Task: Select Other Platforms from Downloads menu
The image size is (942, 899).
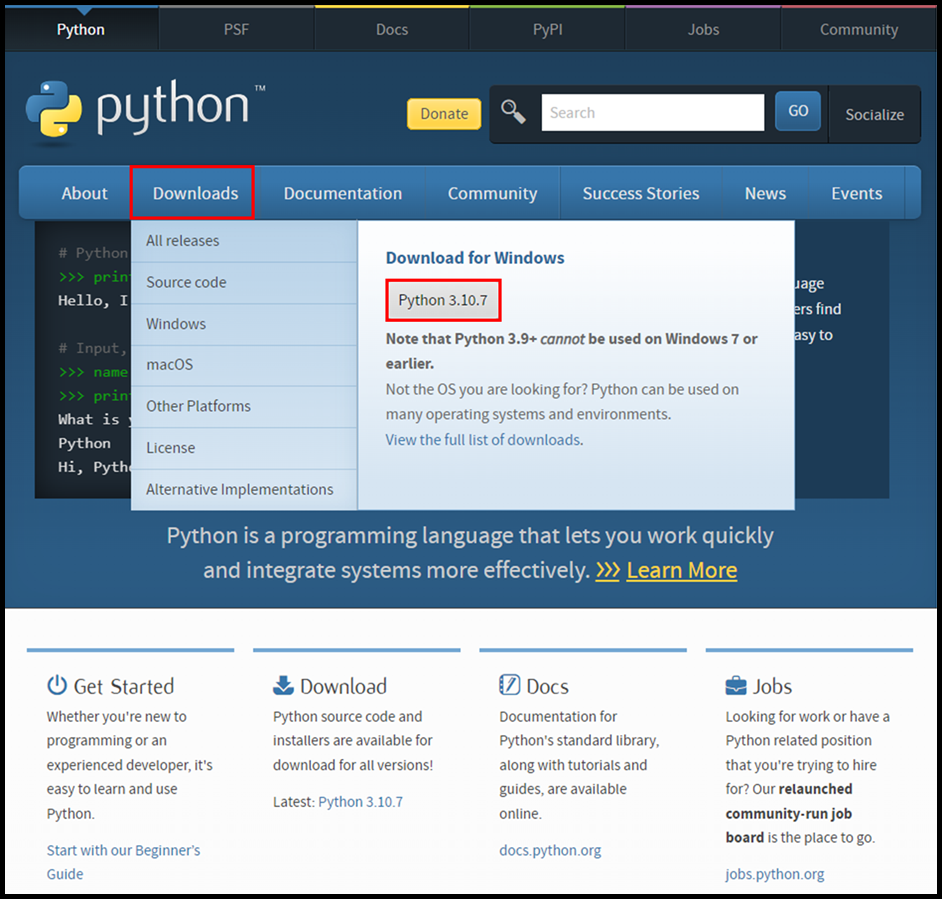Action: tap(244, 406)
